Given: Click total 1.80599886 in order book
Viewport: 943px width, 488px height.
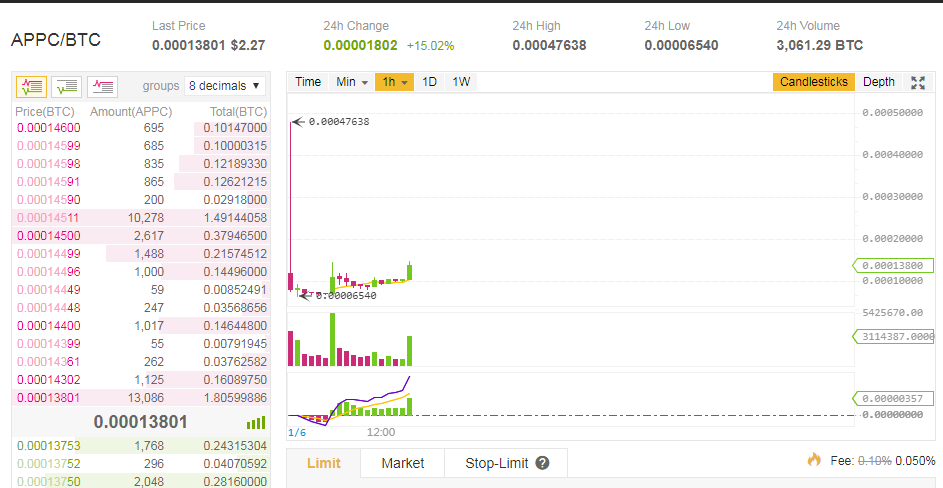Looking at the screenshot, I should 235,398.
